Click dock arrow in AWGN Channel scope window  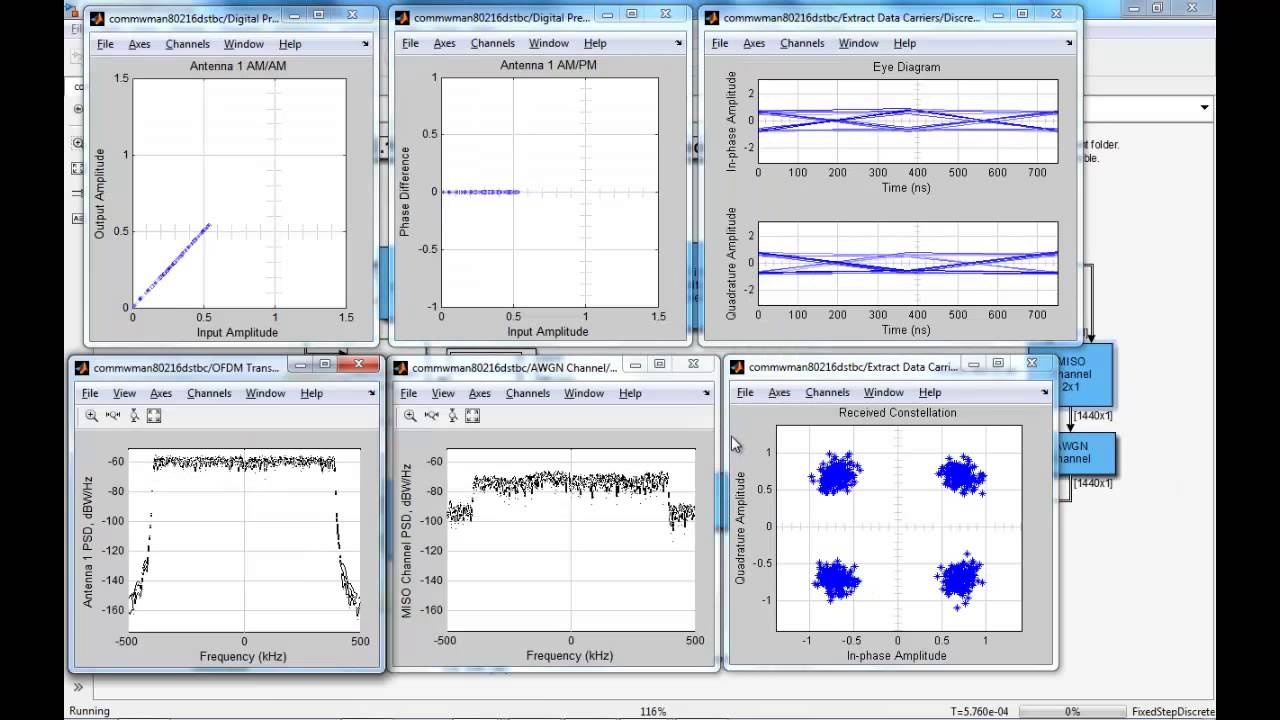708,394
